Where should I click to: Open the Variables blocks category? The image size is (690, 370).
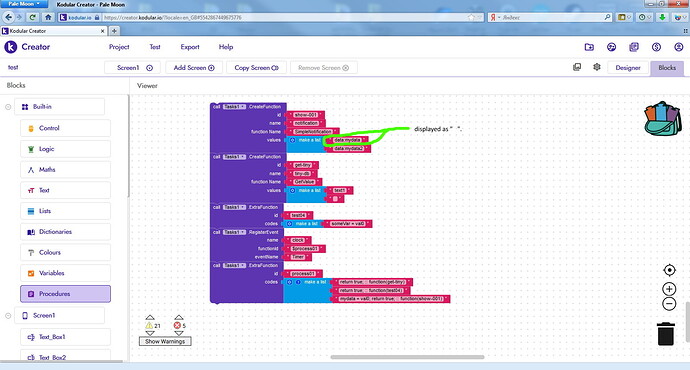[x=65, y=273]
